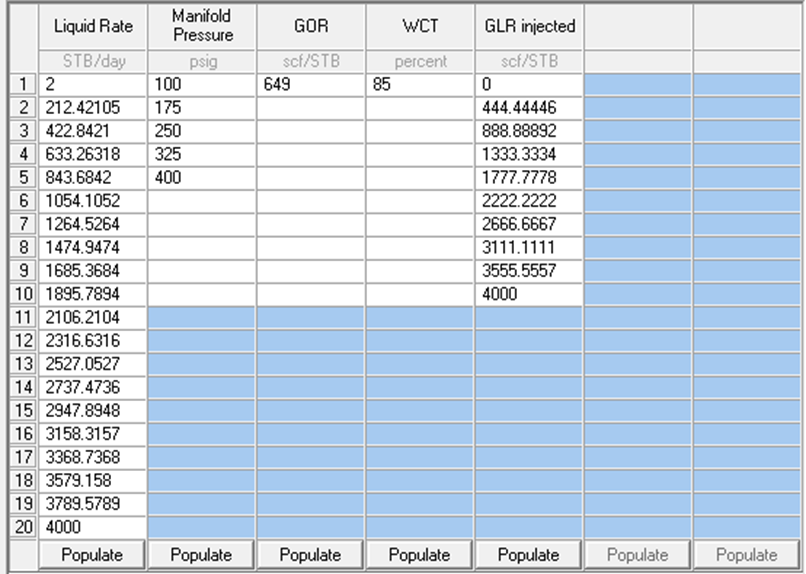Select the WCT column header
The image size is (806, 574).
(419, 27)
